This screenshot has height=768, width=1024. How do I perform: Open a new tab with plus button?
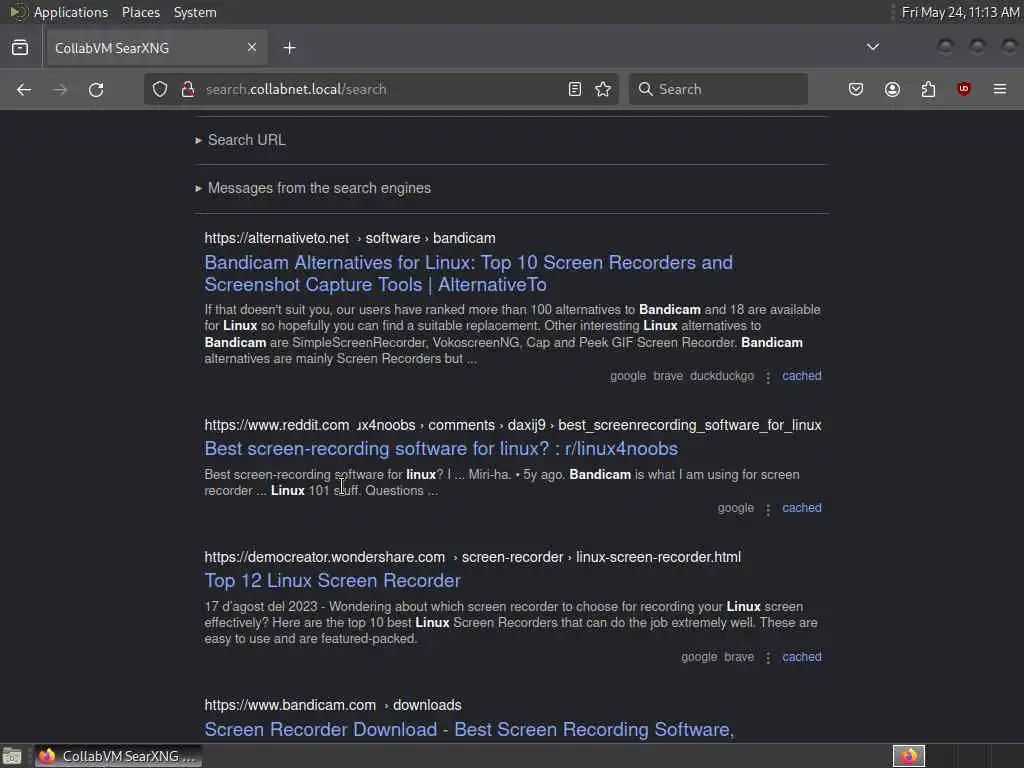tap(289, 48)
